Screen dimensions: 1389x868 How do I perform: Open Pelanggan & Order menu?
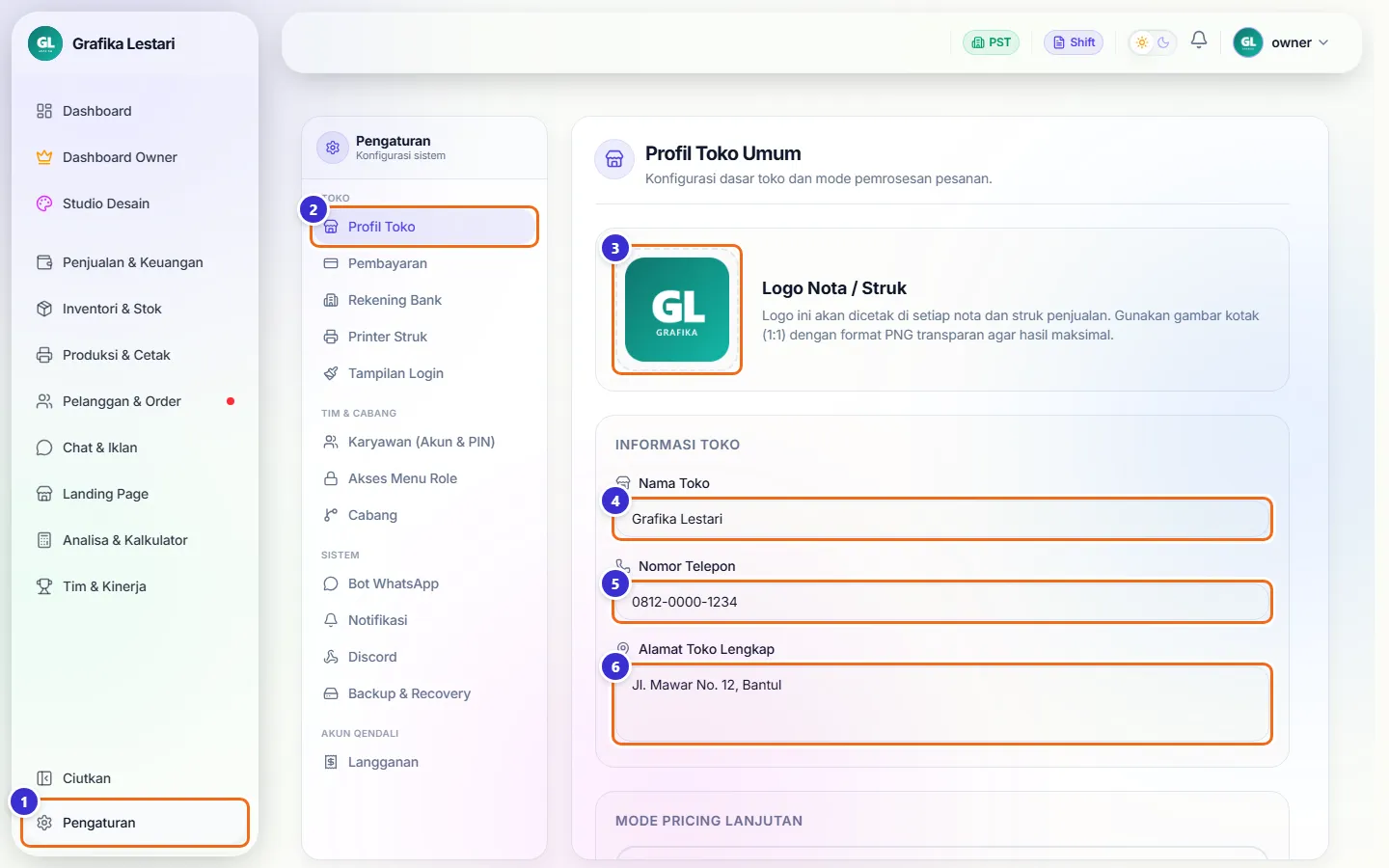click(135, 401)
